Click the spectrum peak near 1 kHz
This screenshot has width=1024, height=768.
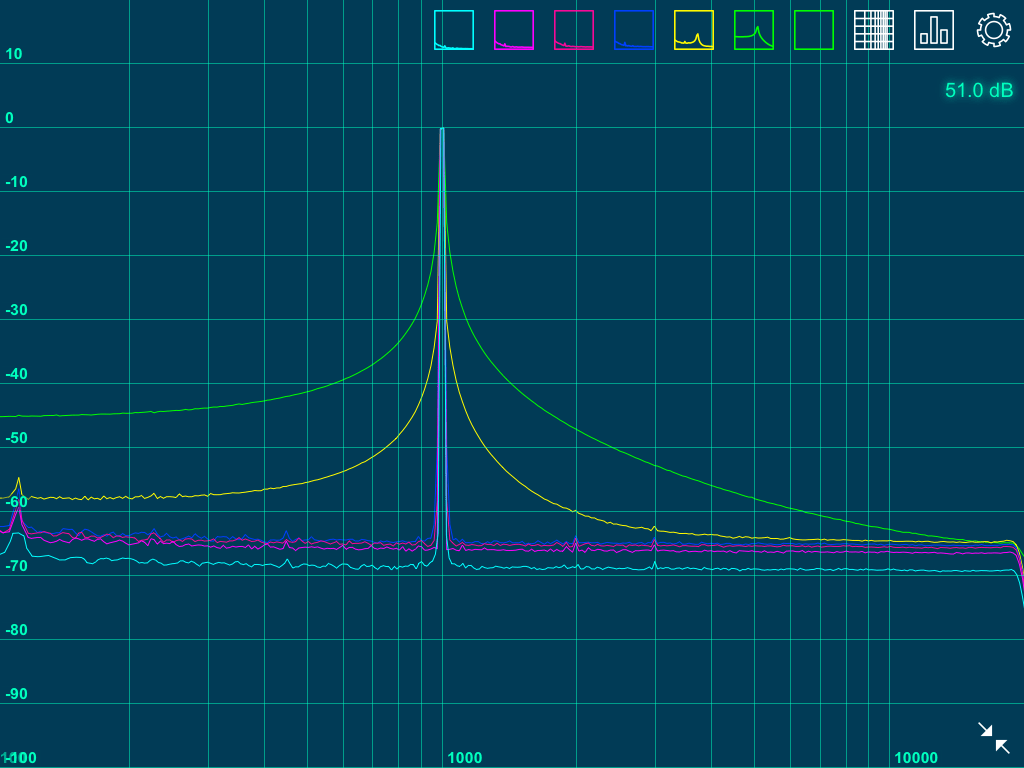[443, 130]
